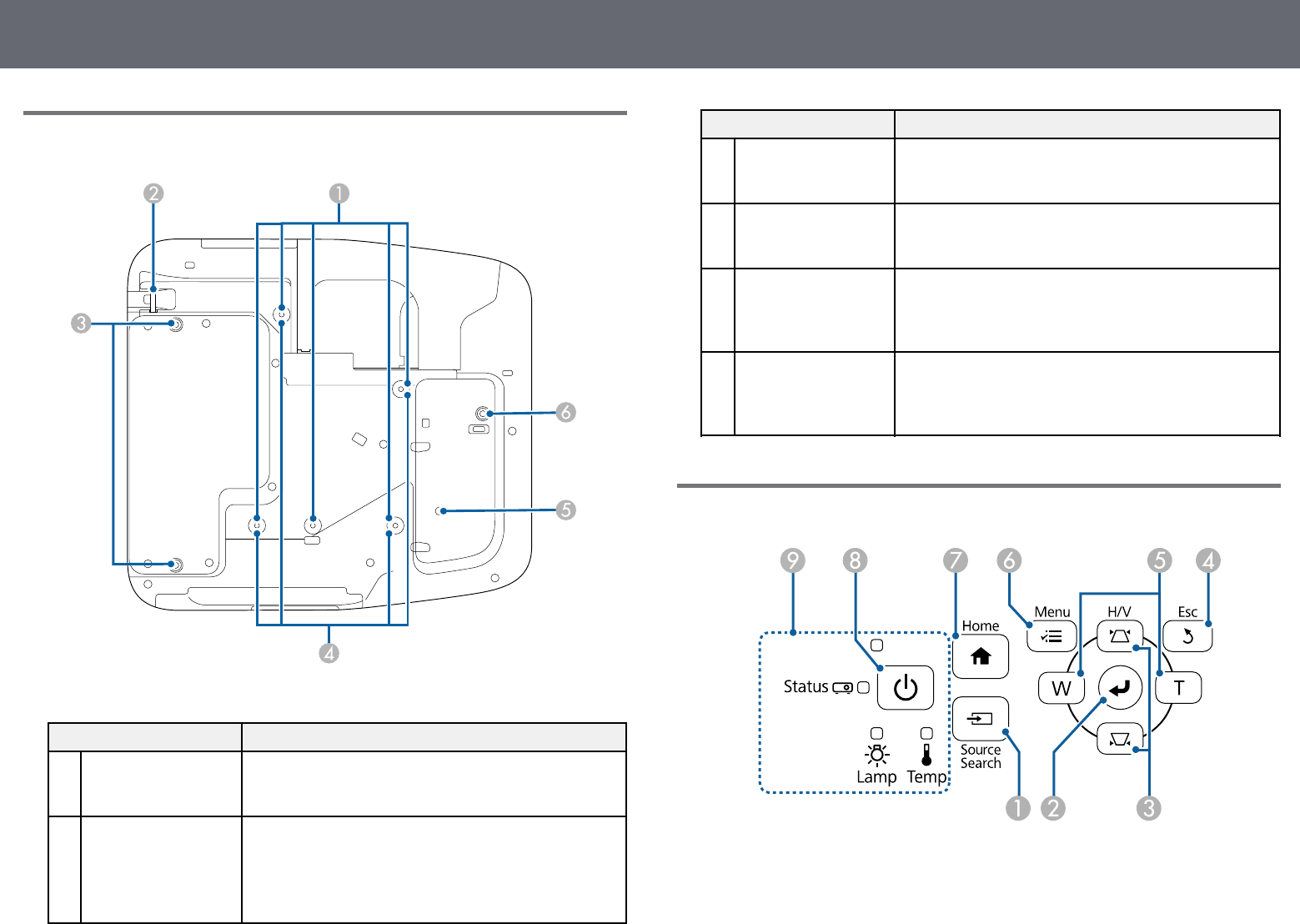Screen dimensions: 1300x924
Task: Click the 'Status' label text
Action: click(806, 686)
